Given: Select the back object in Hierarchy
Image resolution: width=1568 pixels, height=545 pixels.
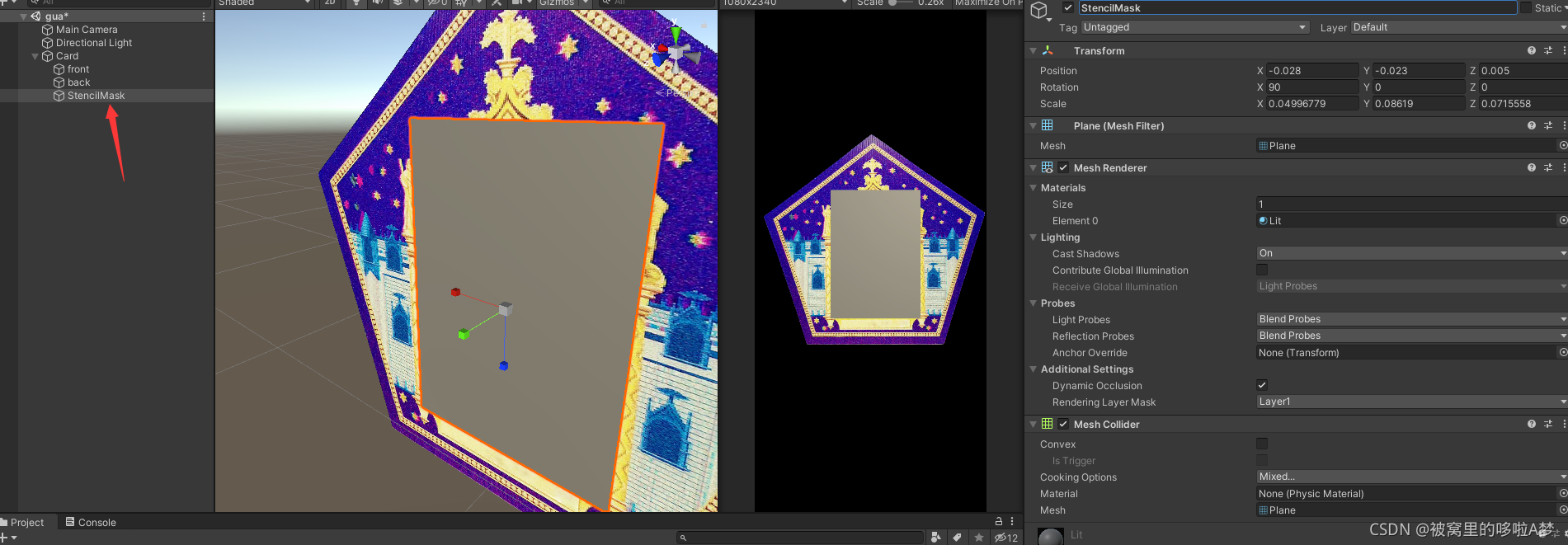Looking at the screenshot, I should click(78, 82).
